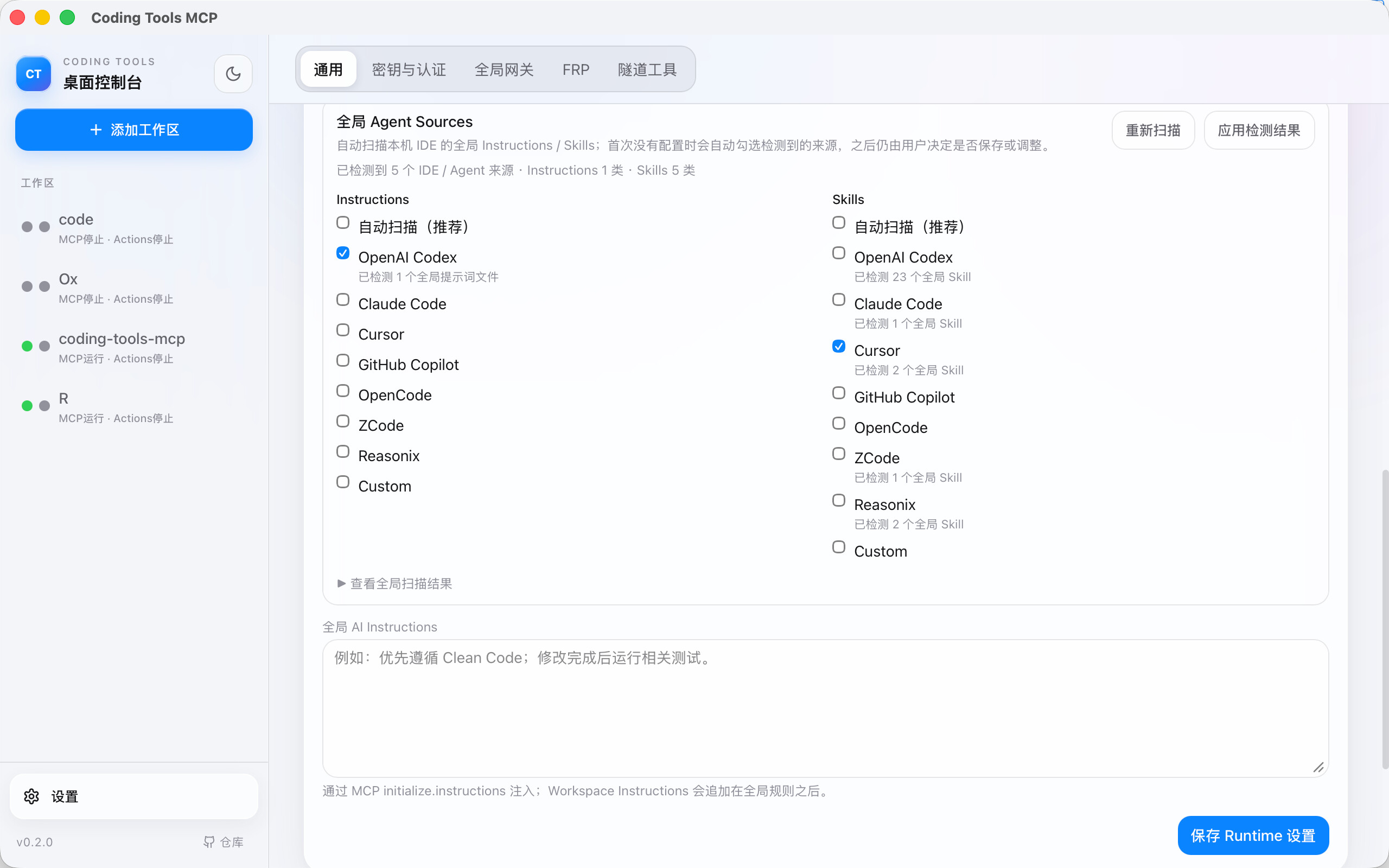Open the 隧道工具 tab
The image size is (1389, 868).
pos(647,69)
